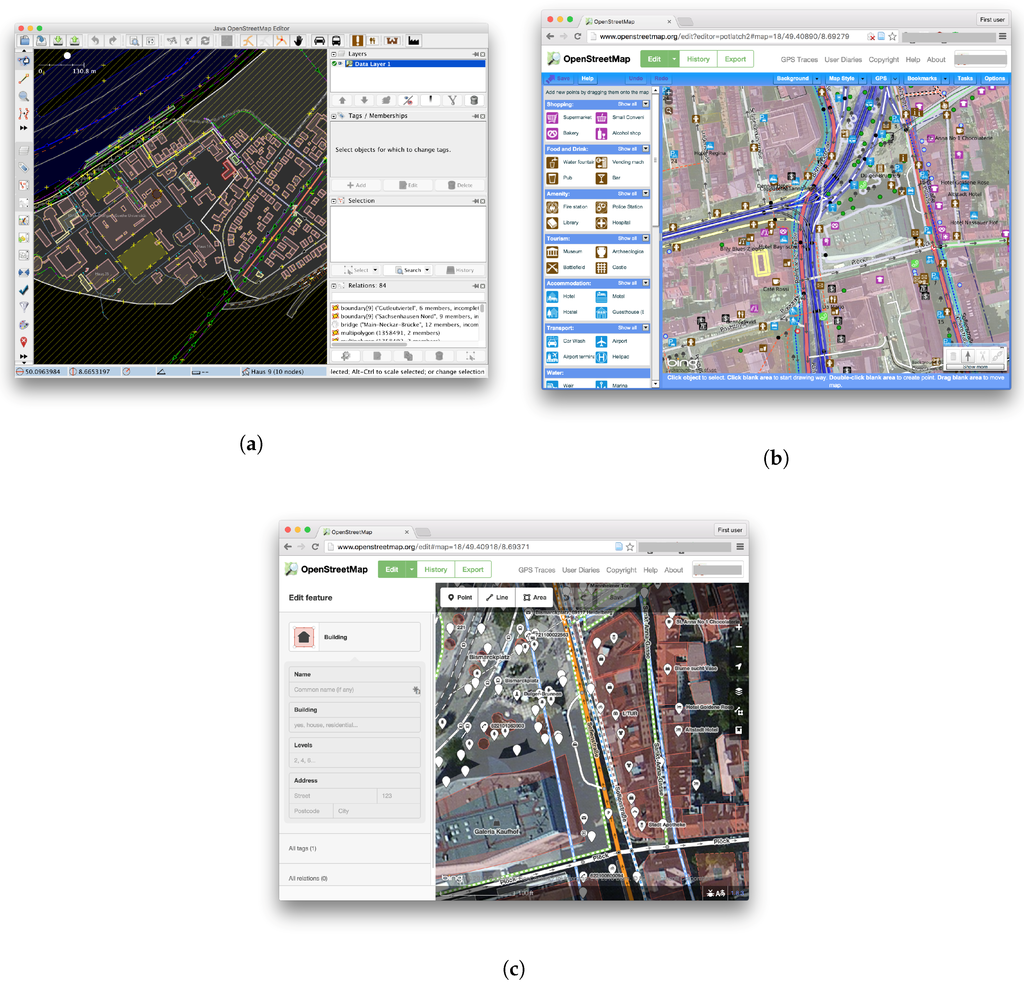The width and height of the screenshot is (1024, 983).
Task: Collapse the Tags / Memberships panel
Action: tap(334, 116)
